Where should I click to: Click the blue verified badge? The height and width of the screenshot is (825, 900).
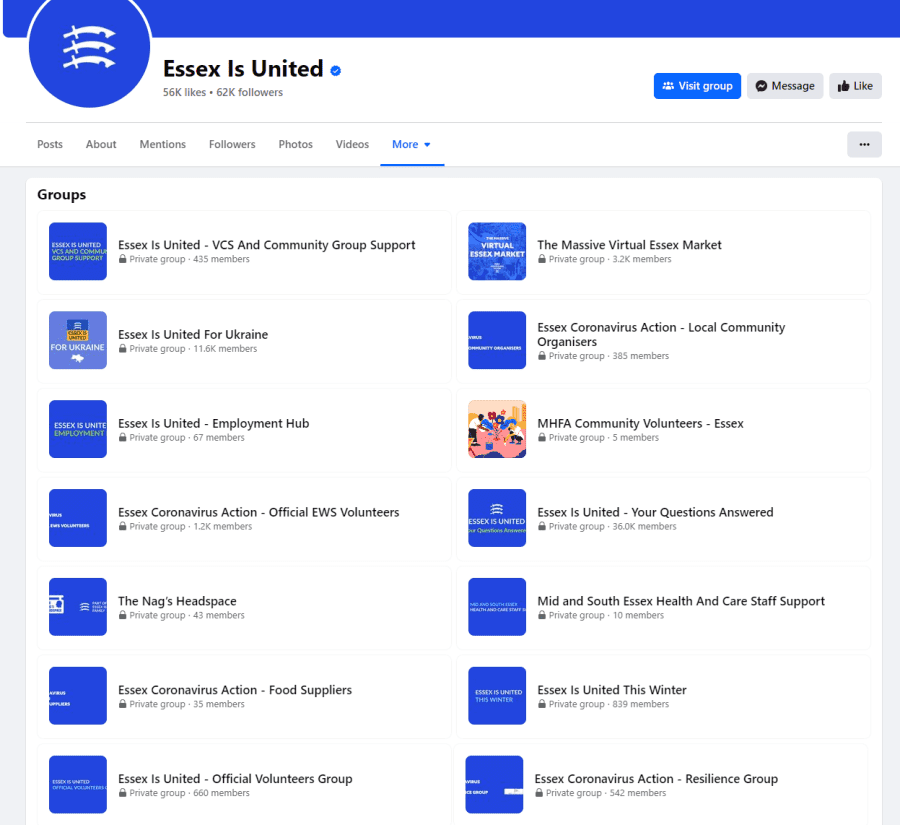pyautogui.click(x=336, y=70)
